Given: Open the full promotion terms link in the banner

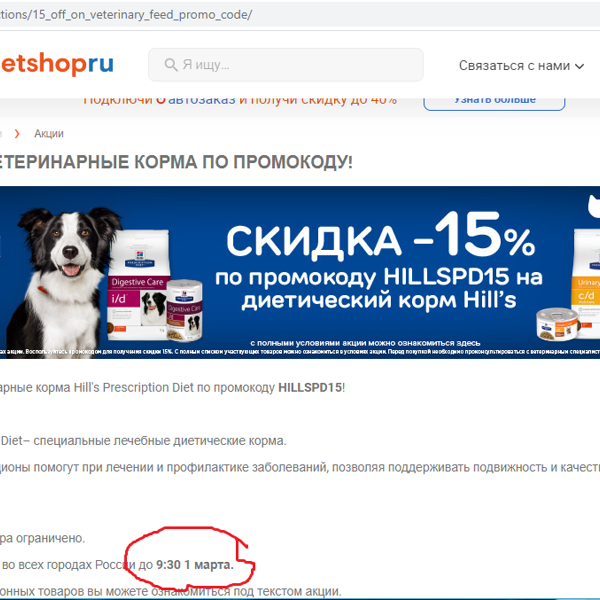Looking at the screenshot, I should point(365,342).
